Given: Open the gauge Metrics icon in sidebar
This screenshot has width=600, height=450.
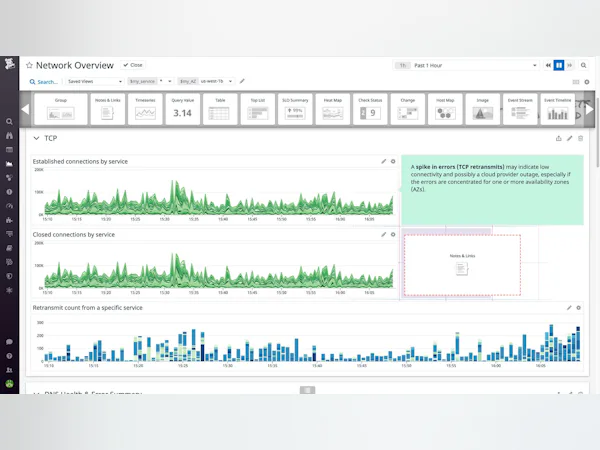Looking at the screenshot, I should click(10, 206).
